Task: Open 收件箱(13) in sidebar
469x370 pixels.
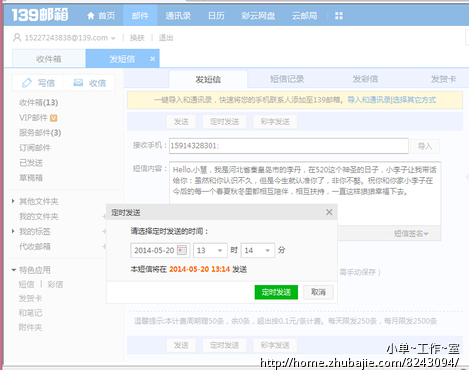Action: (39, 102)
